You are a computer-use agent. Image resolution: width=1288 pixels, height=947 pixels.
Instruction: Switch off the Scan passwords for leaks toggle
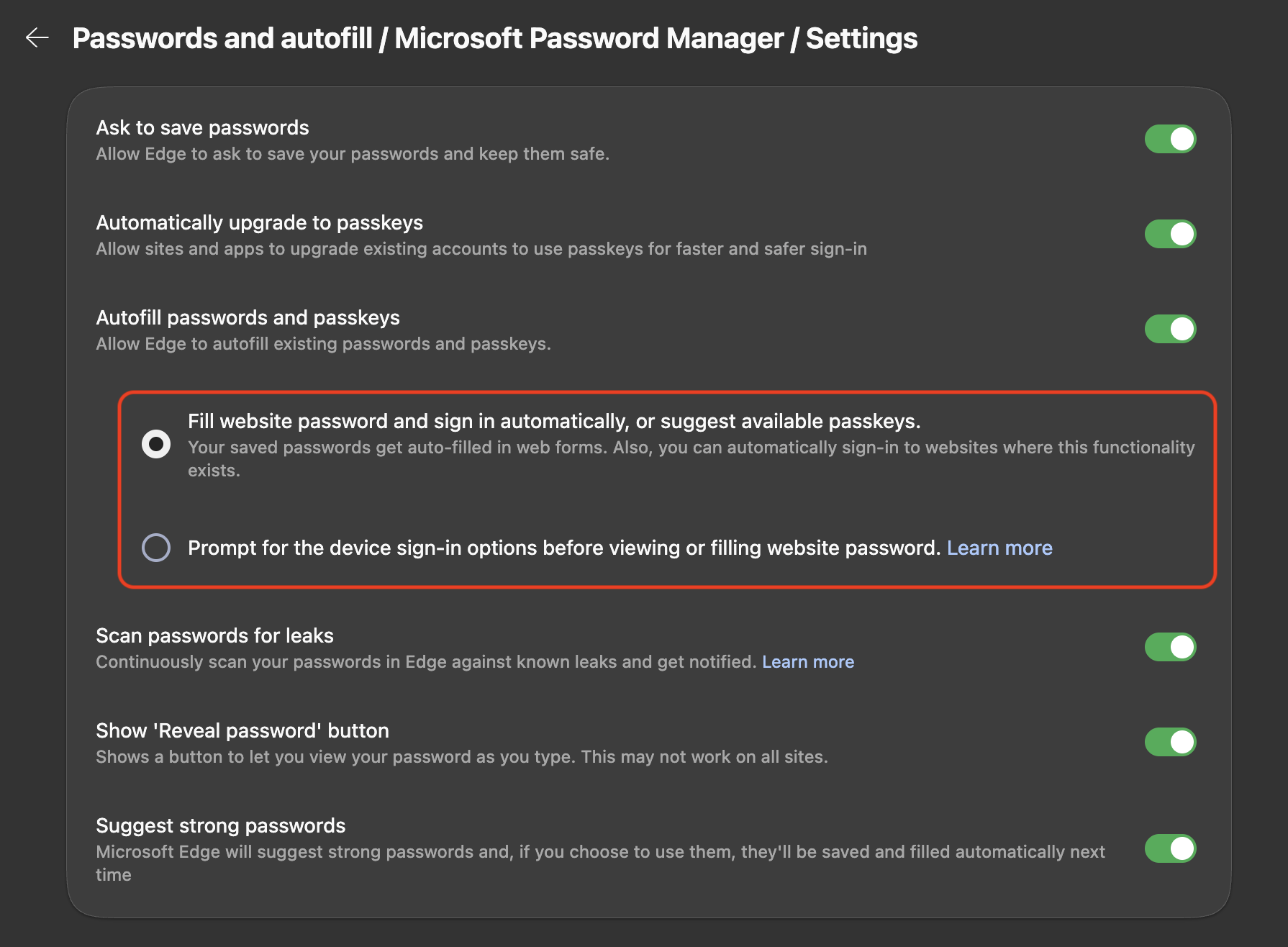pos(1170,647)
